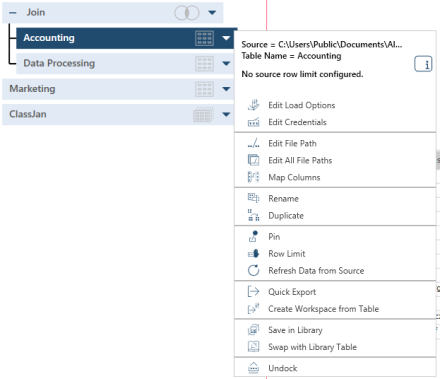Open the ClassJan dropdown arrow
This screenshot has width=440, height=379.
tap(226, 114)
